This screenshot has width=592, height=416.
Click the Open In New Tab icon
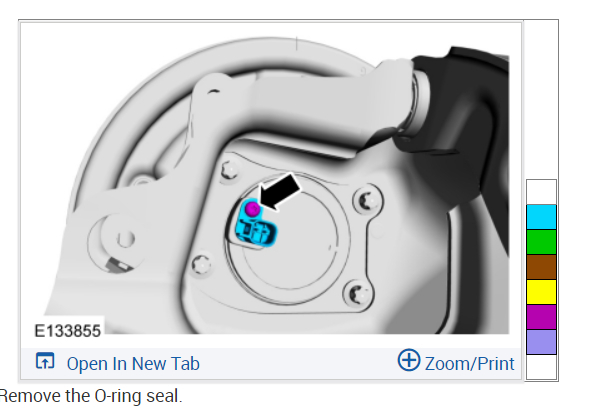[x=45, y=361]
